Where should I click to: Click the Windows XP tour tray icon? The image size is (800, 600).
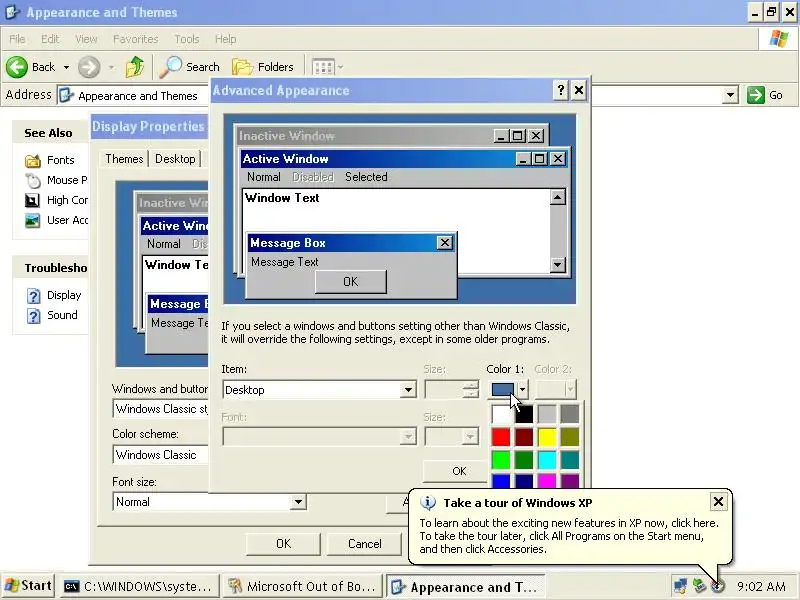718,586
